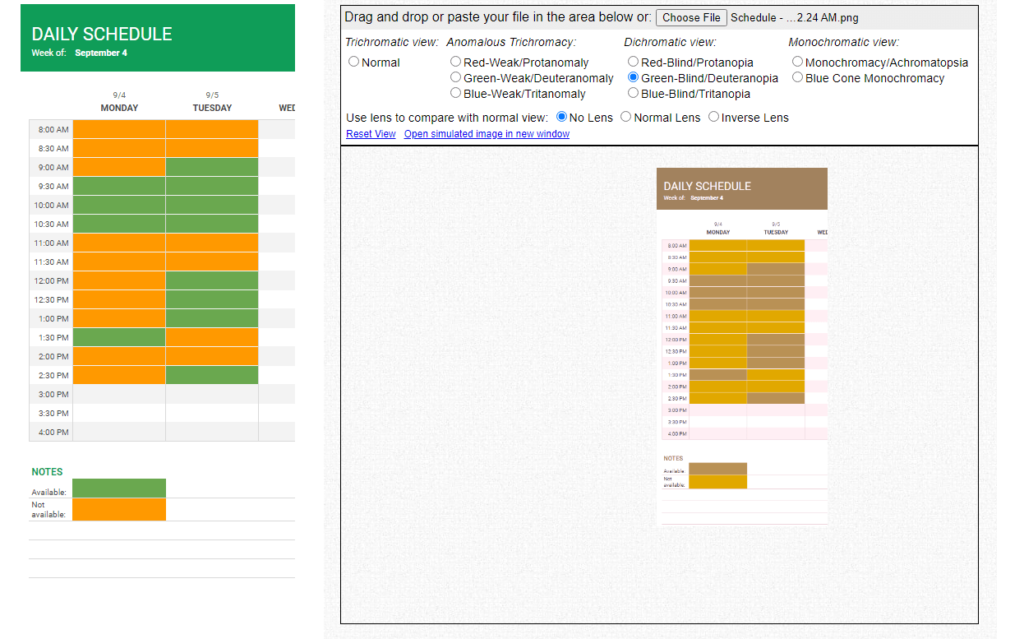Image resolution: width=1024 pixels, height=639 pixels.
Task: Click the Anomalous Trichromacy heading
Action: (511, 42)
